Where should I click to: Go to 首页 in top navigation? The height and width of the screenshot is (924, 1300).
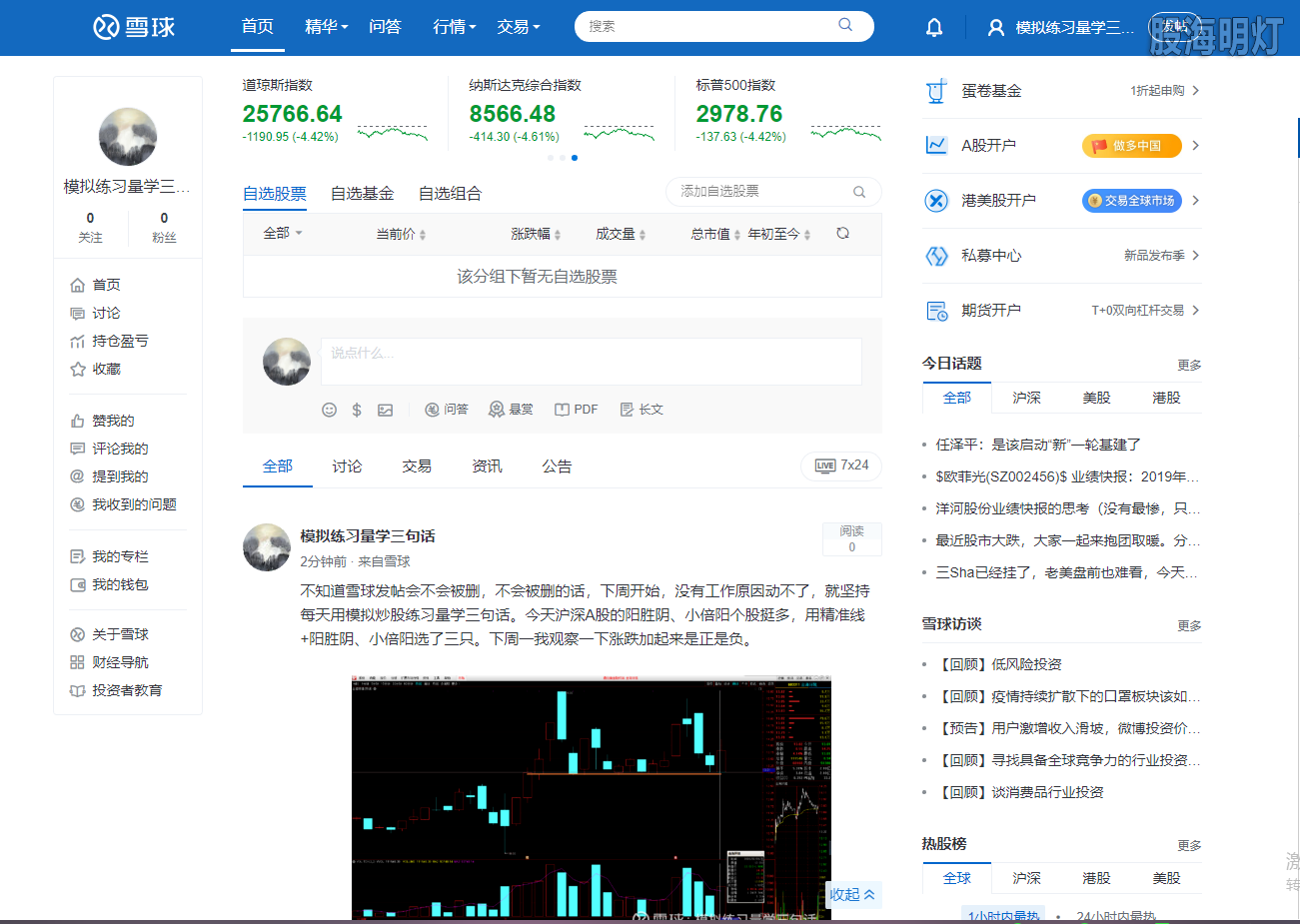tap(258, 27)
